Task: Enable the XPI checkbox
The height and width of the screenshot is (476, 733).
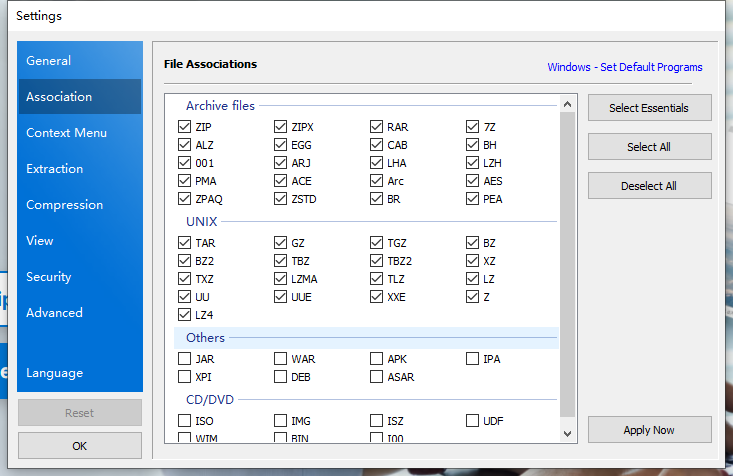Action: 184,377
